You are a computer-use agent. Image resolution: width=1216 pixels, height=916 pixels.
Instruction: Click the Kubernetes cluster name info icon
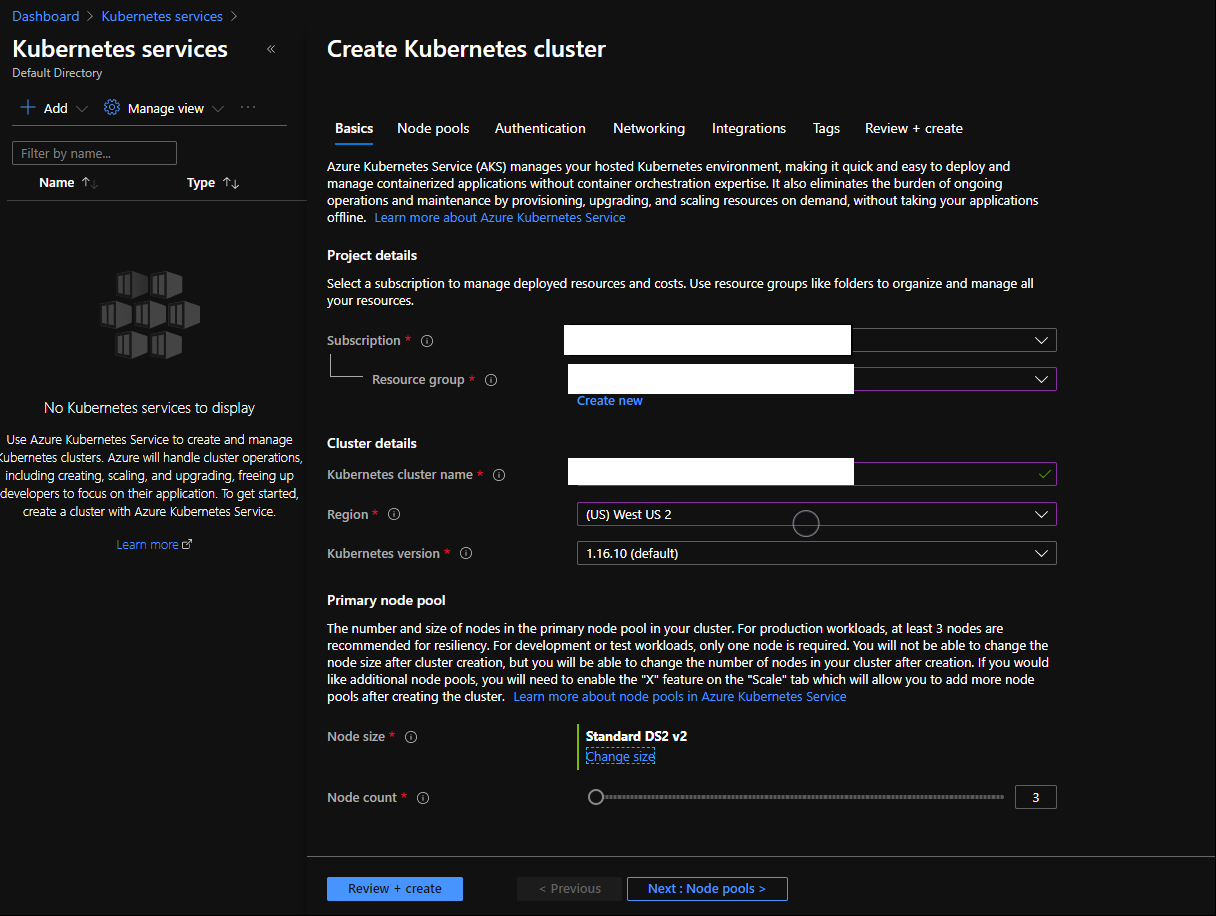(499, 475)
